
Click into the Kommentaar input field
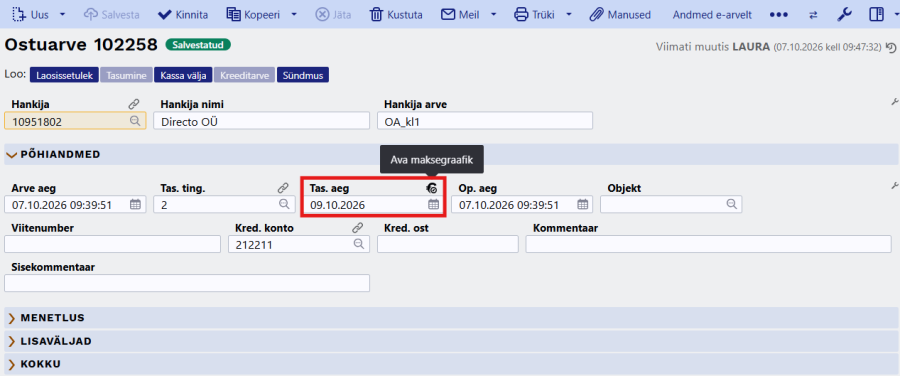click(709, 244)
